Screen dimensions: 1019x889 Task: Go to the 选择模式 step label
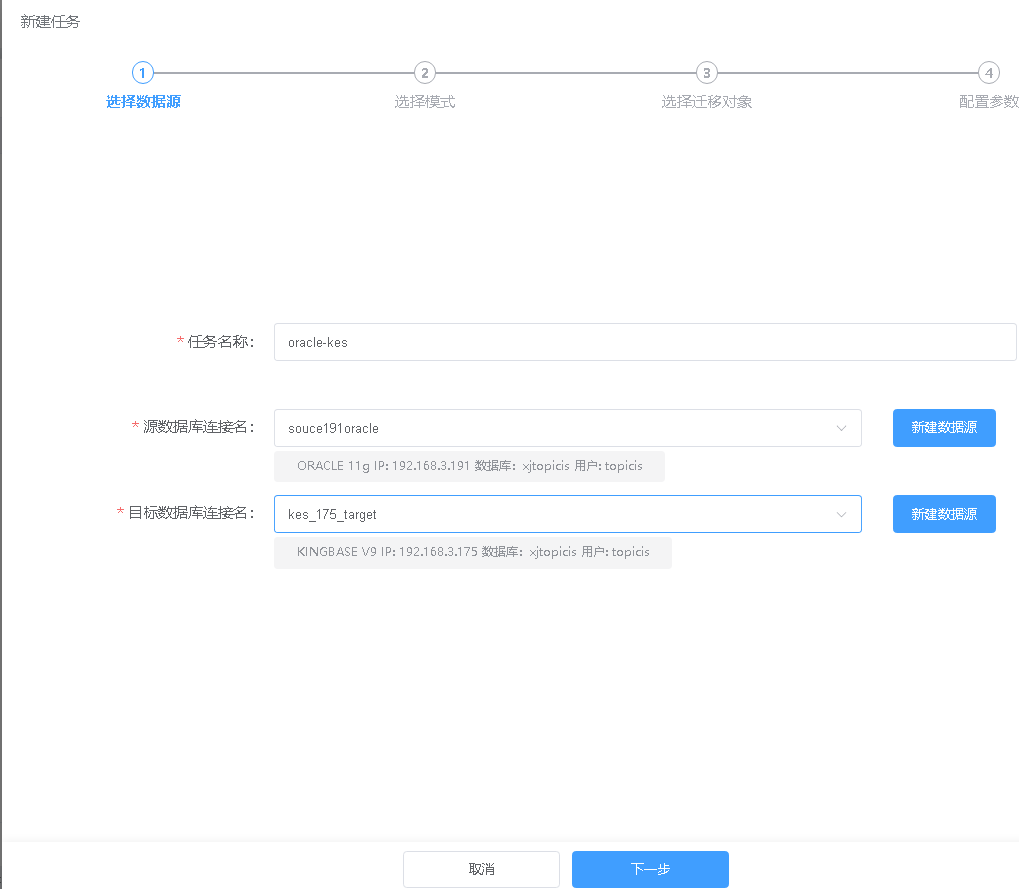(425, 102)
